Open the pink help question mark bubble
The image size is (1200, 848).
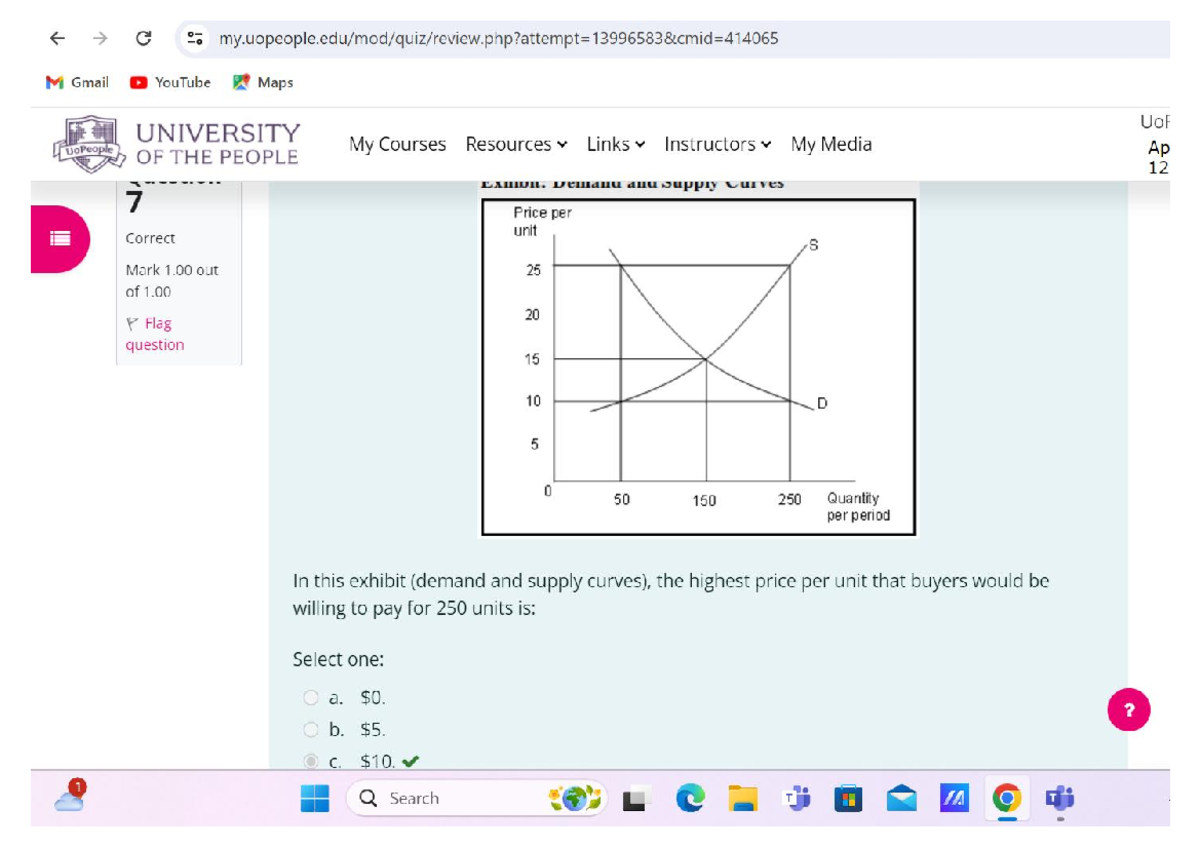[x=1129, y=710]
